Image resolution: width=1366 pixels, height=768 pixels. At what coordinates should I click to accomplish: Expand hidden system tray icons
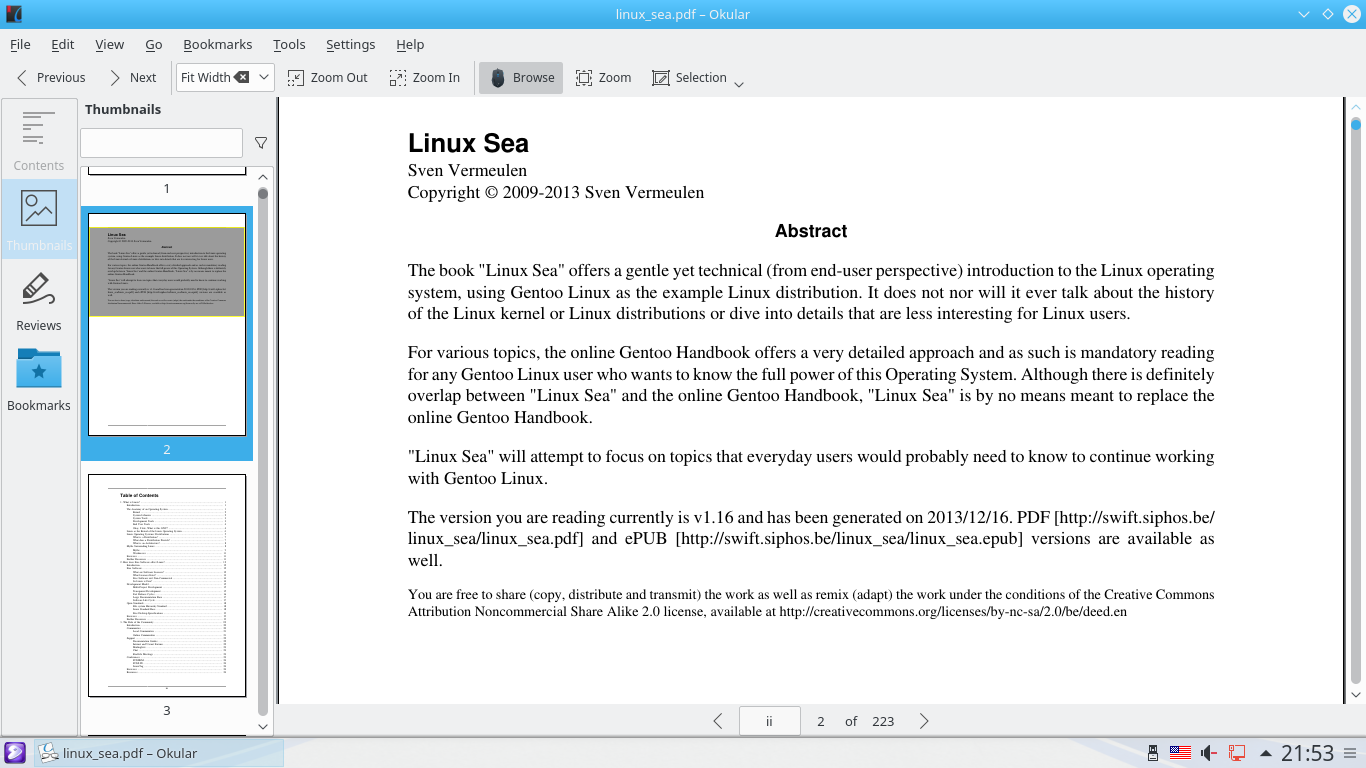1265,753
